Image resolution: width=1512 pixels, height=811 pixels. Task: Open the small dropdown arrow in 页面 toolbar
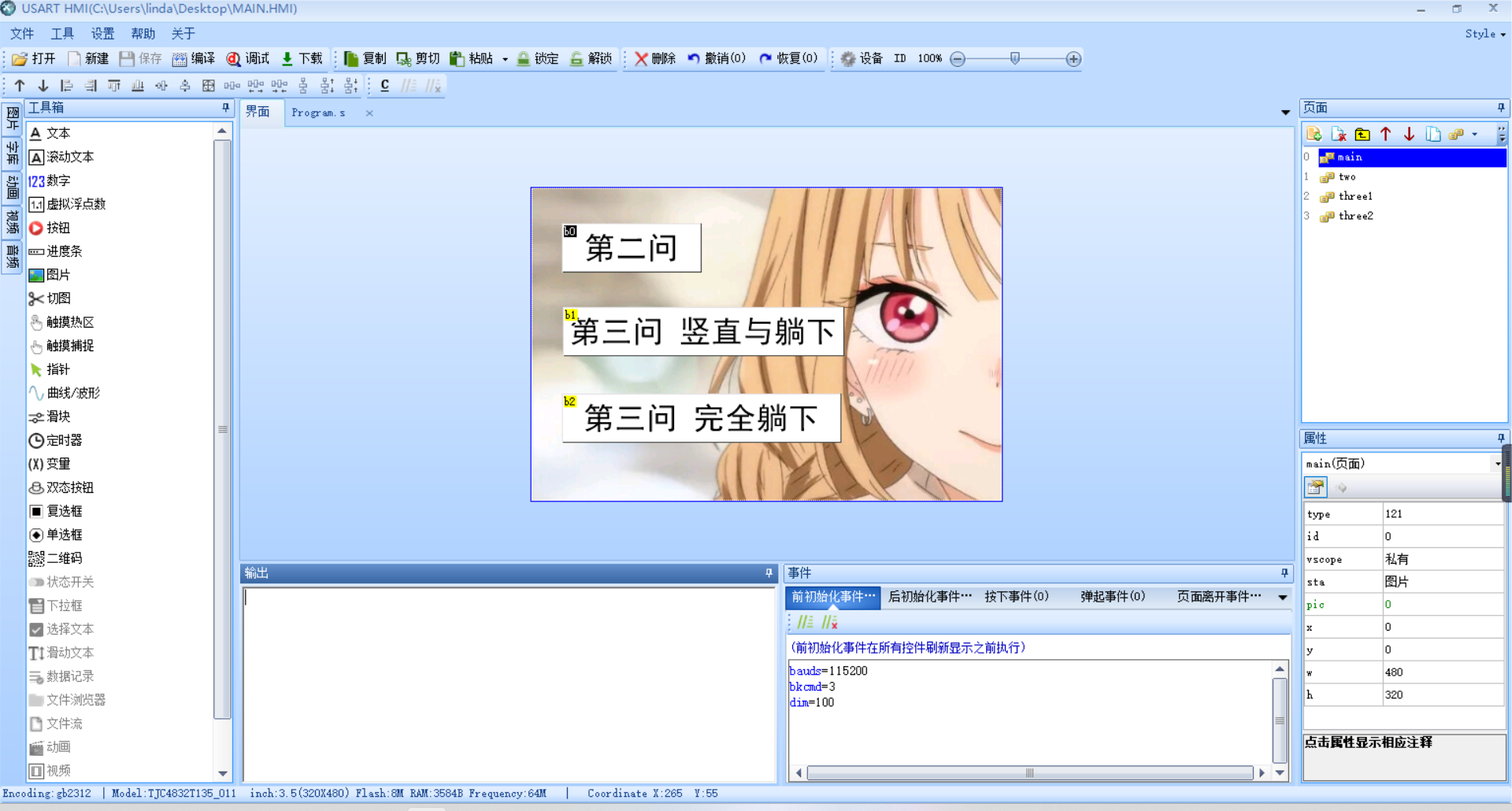coord(1475,134)
